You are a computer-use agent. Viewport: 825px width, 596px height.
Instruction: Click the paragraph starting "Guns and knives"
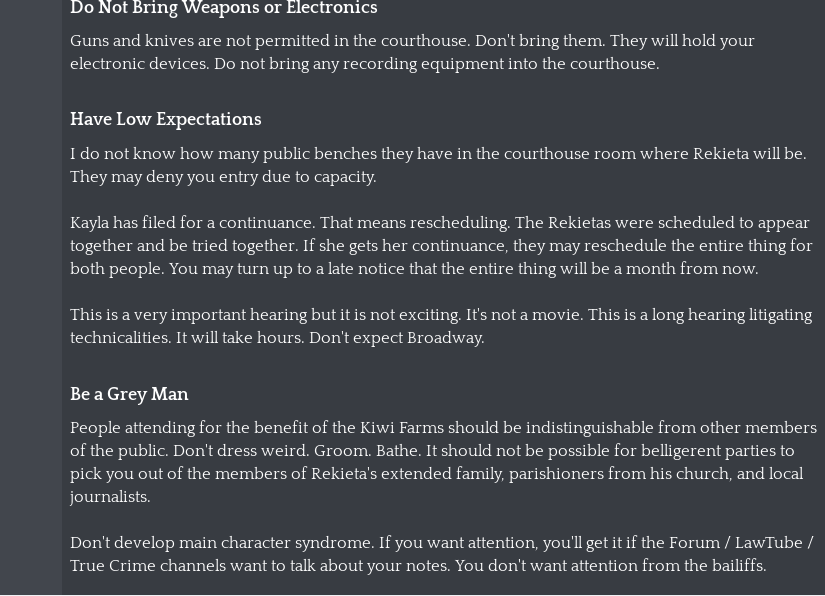coord(411,52)
